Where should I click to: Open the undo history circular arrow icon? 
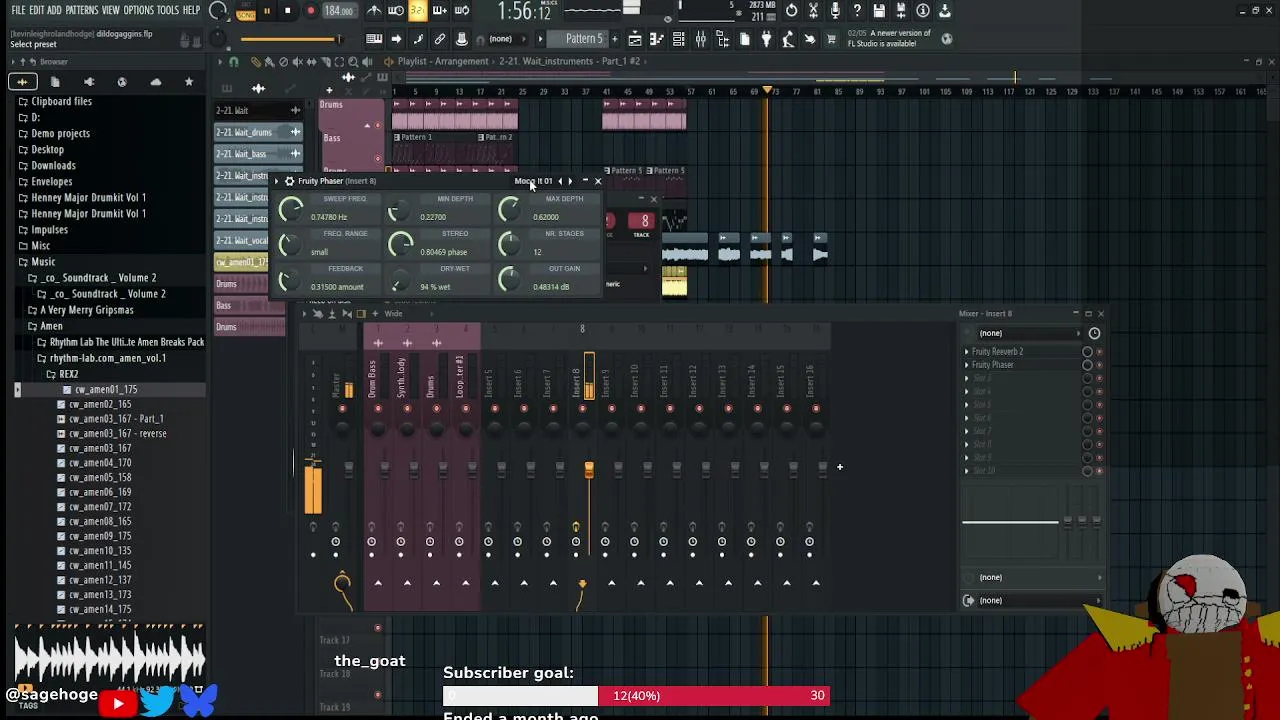[791, 11]
